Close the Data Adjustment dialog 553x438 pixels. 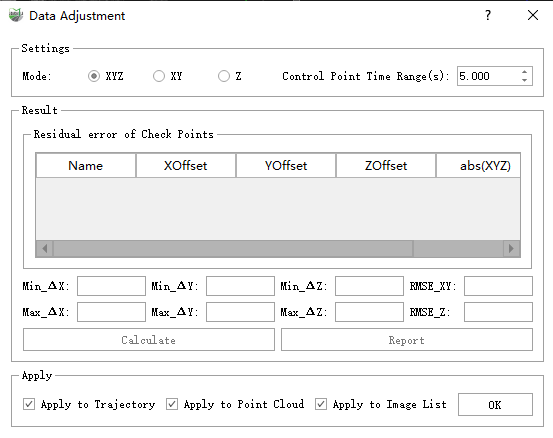tap(533, 15)
